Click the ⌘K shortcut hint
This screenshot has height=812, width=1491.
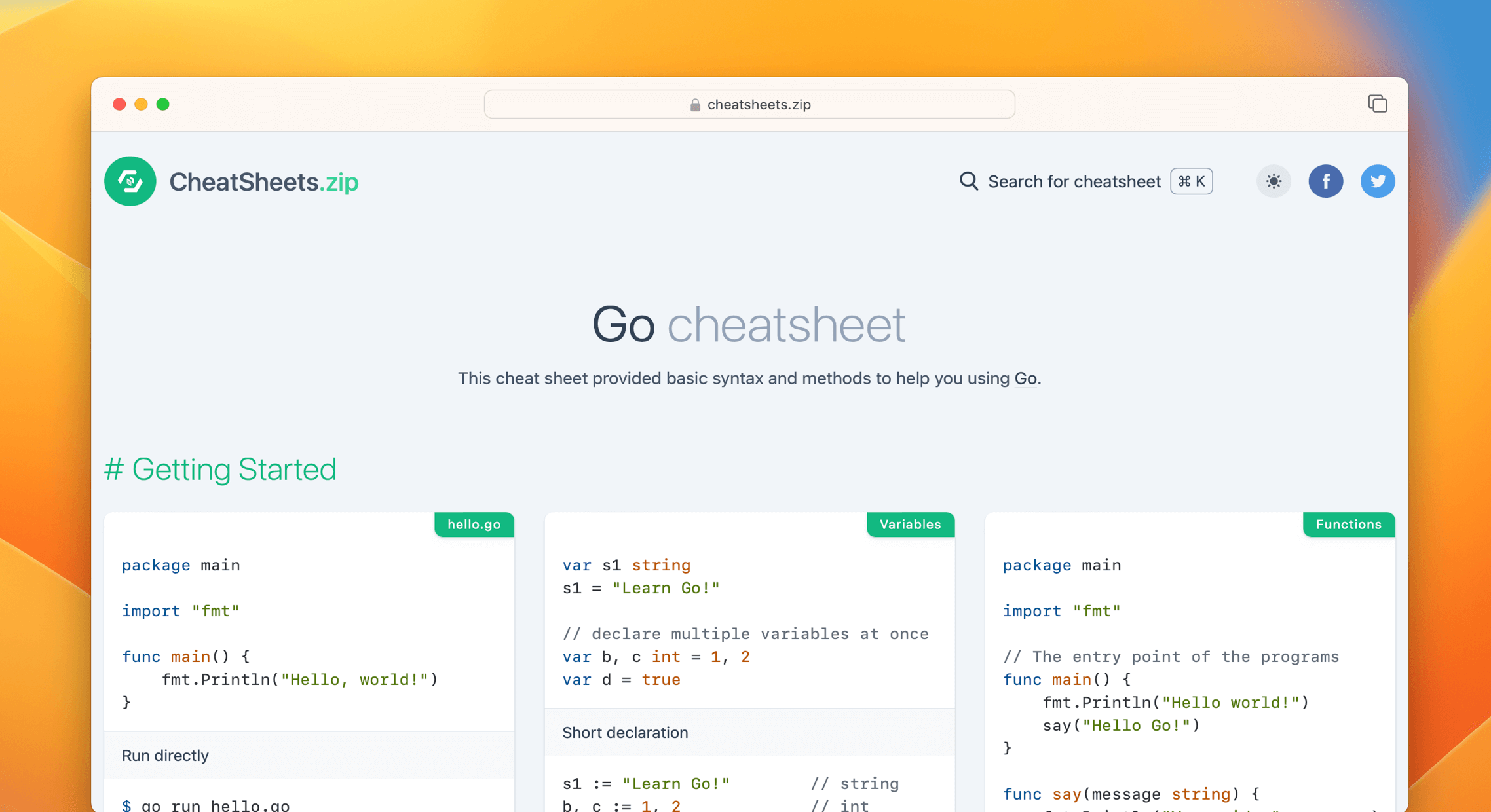[x=1191, y=181]
